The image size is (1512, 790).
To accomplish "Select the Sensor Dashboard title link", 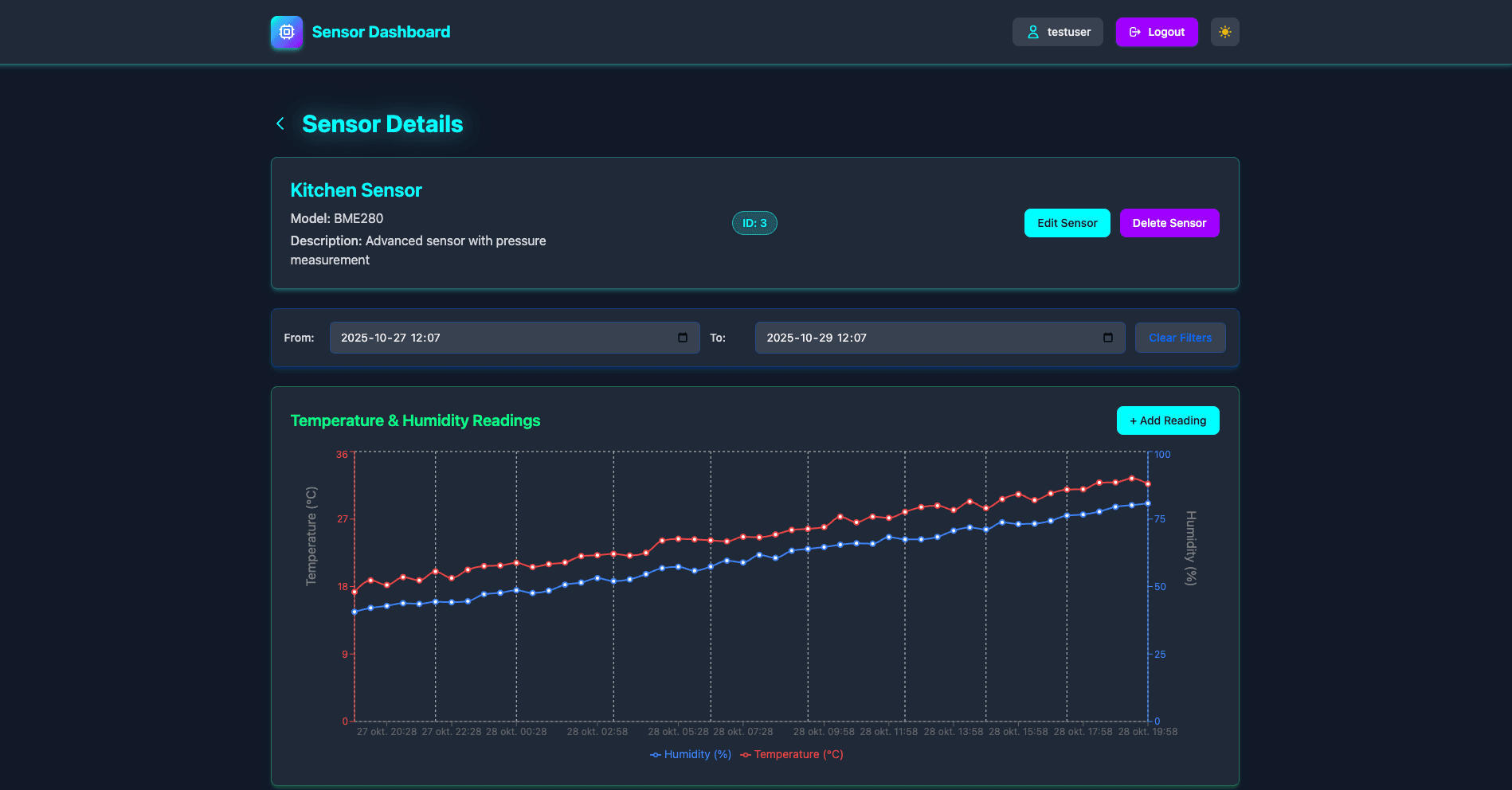I will point(380,32).
